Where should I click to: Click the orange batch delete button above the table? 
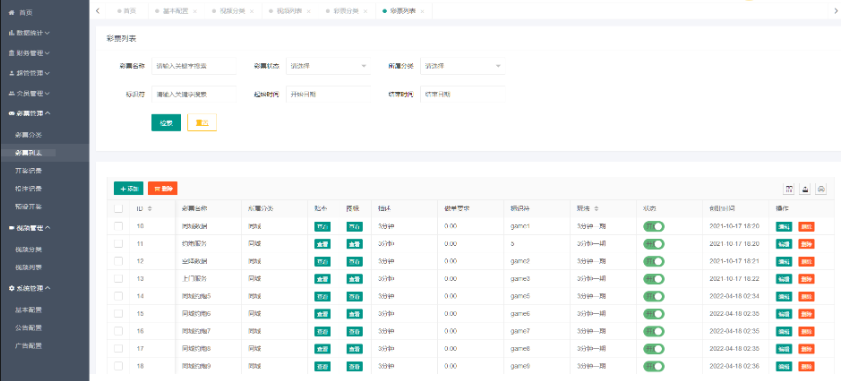click(163, 188)
